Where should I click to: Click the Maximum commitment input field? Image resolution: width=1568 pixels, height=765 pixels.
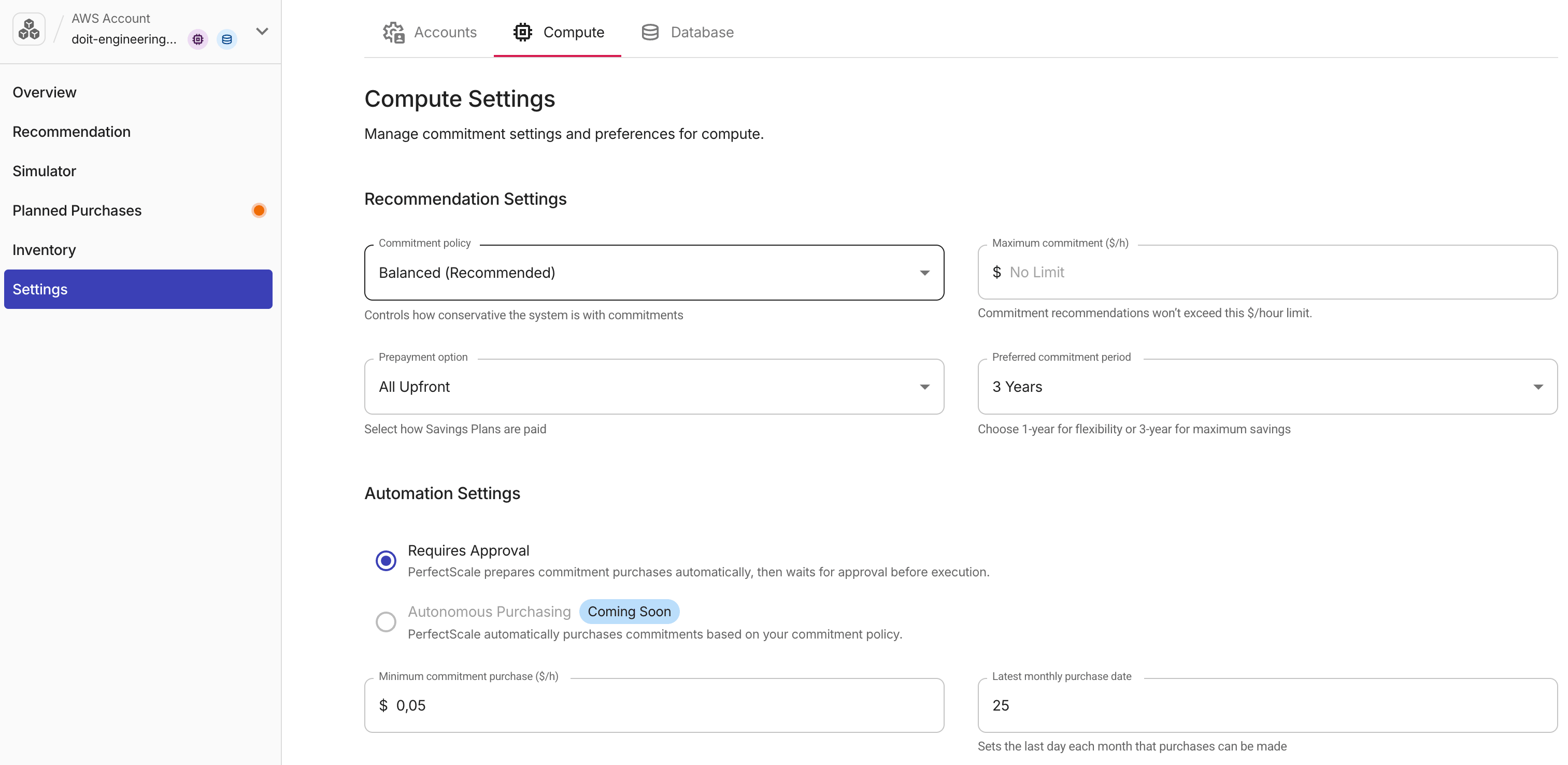point(1267,272)
